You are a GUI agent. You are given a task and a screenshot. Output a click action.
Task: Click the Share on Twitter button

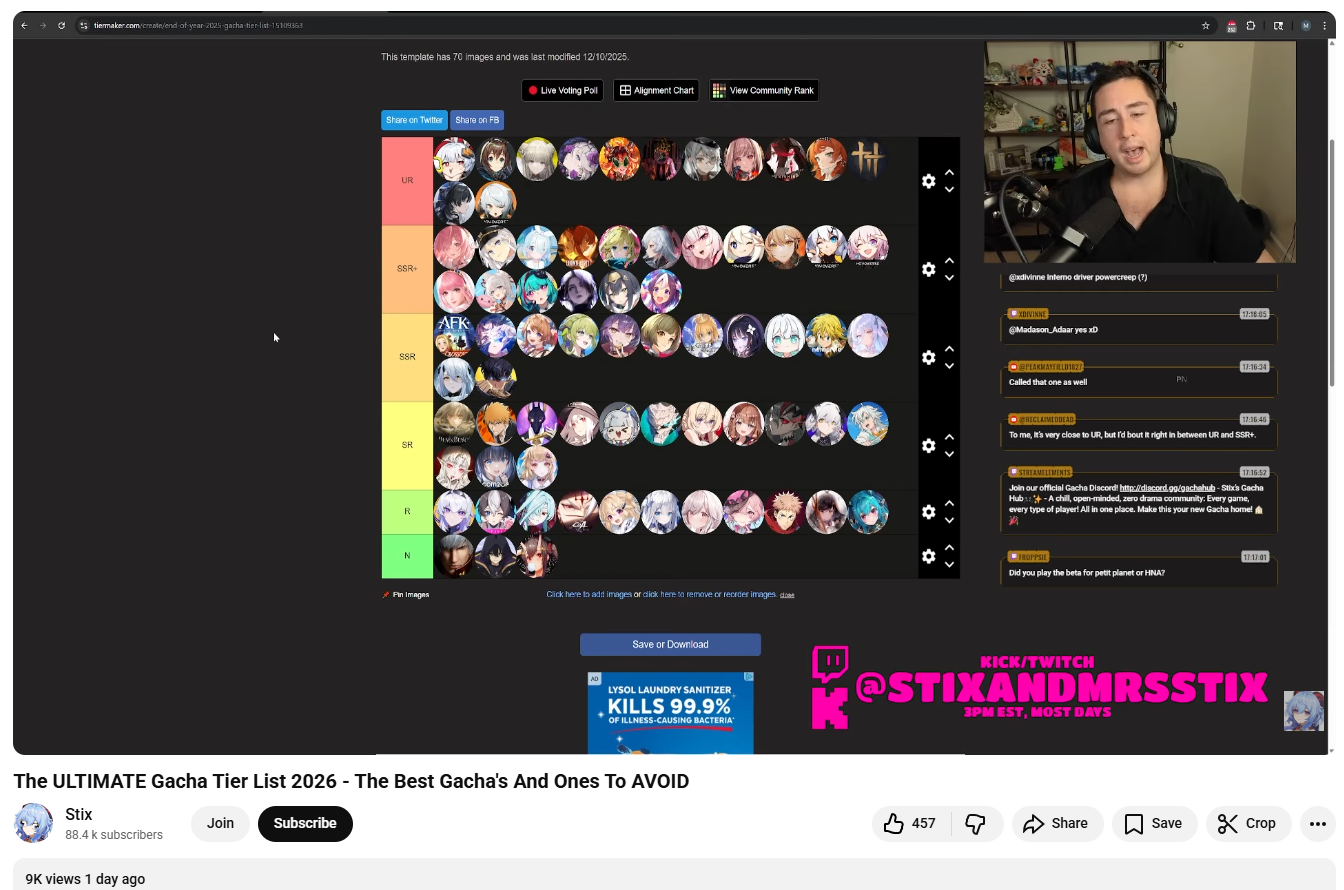tap(415, 120)
